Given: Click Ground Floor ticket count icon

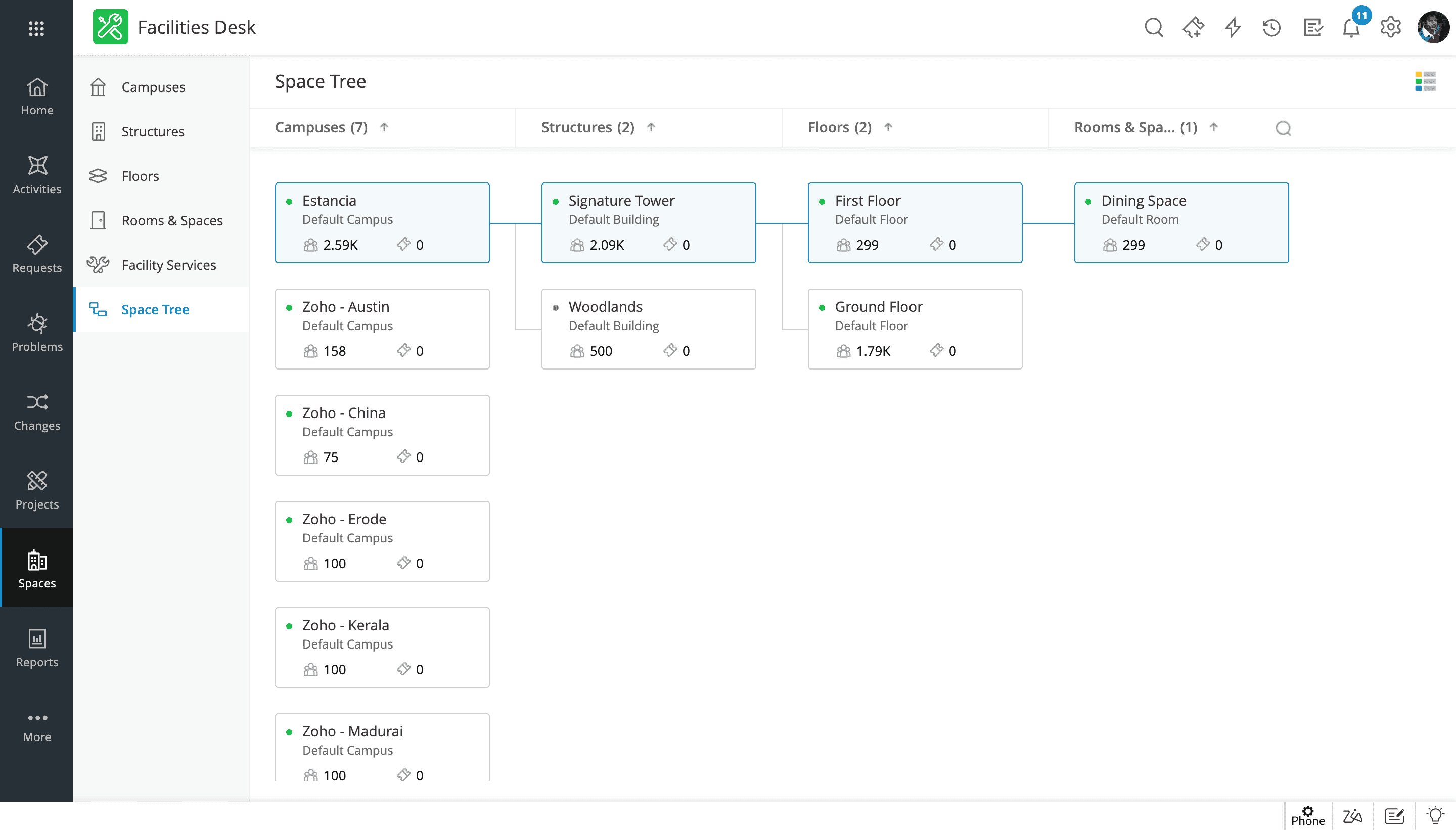Looking at the screenshot, I should [x=937, y=351].
